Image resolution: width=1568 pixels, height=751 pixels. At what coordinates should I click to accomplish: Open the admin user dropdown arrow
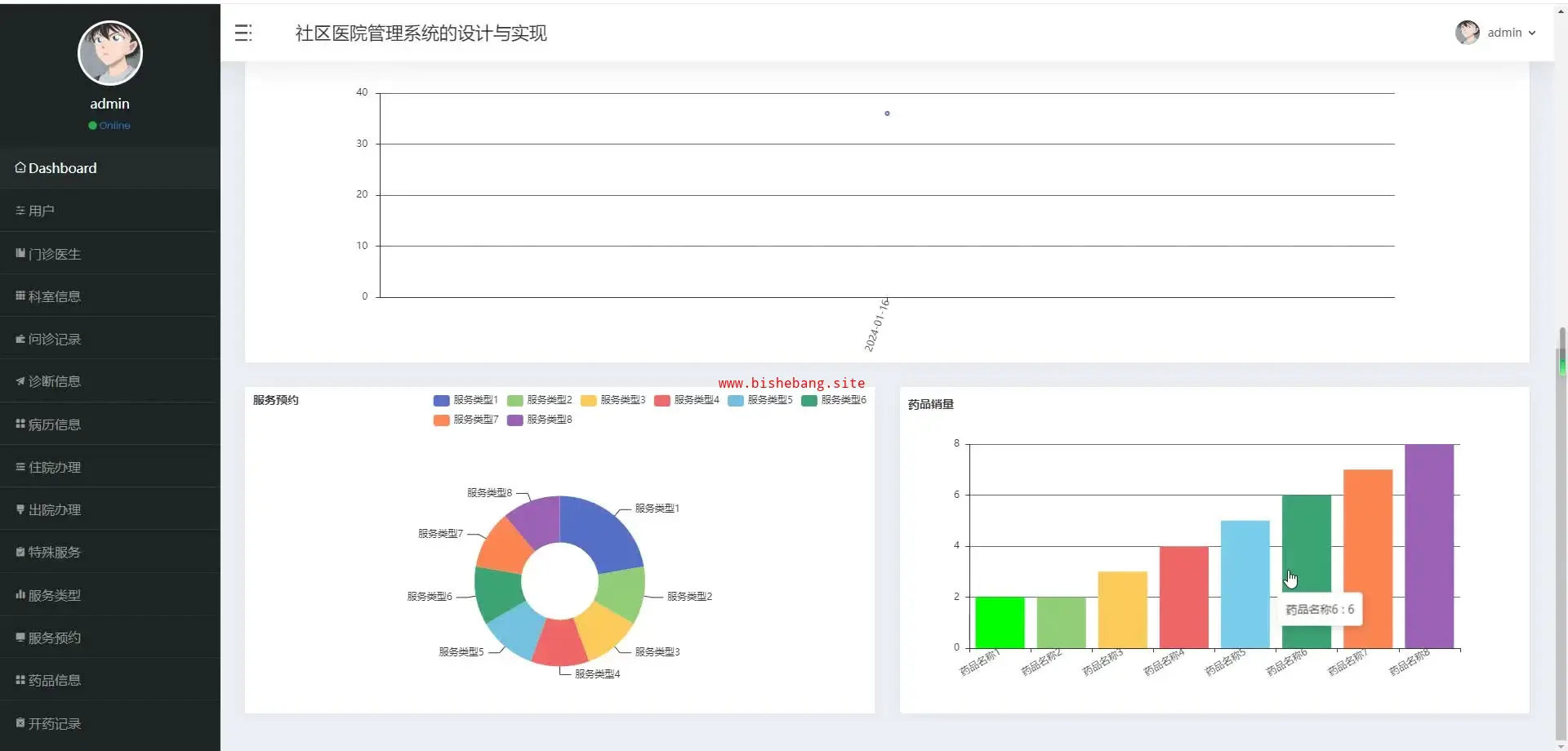(1532, 33)
